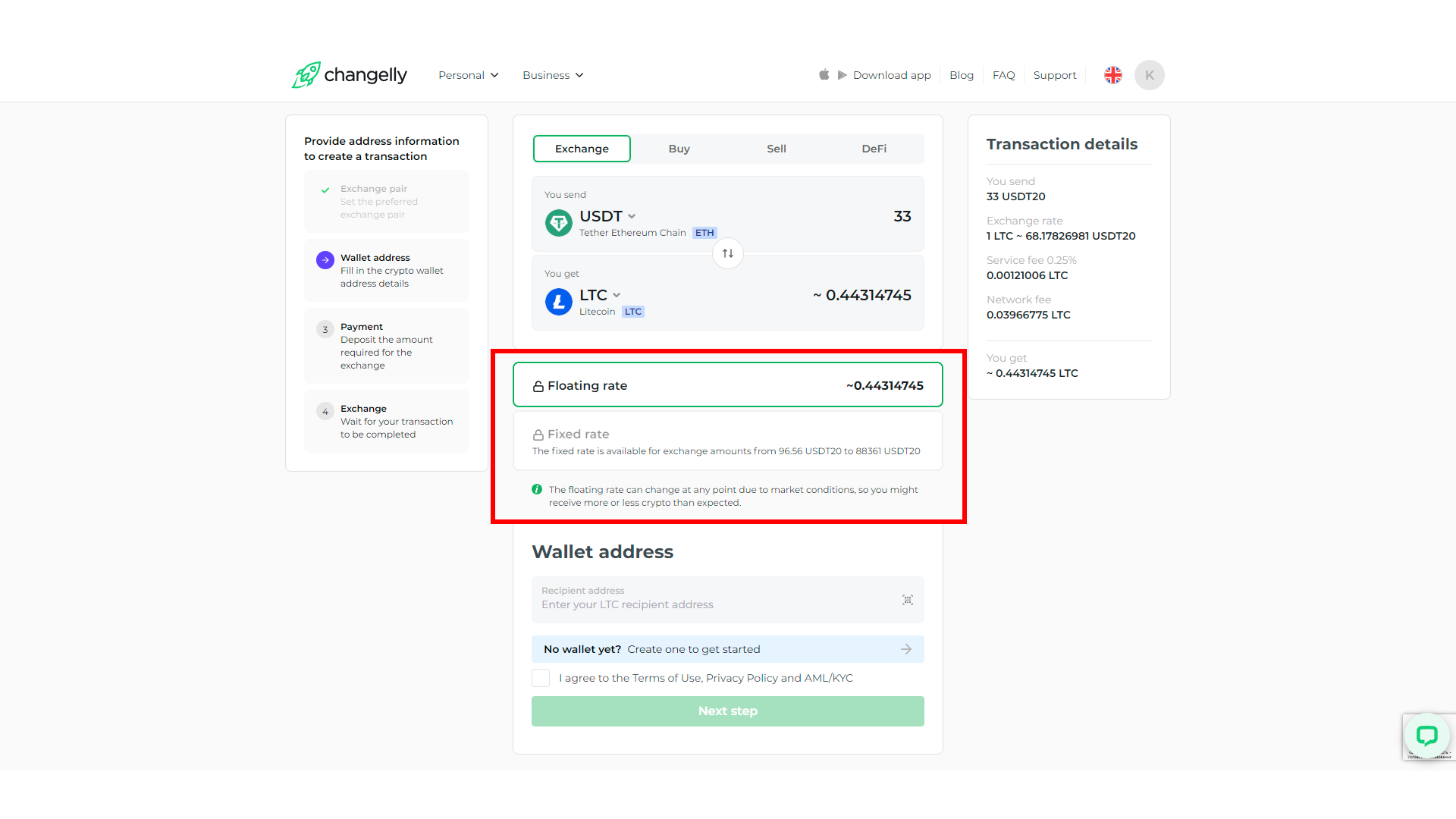Expand the Business menu
This screenshot has height=819, width=1456.
[x=553, y=75]
